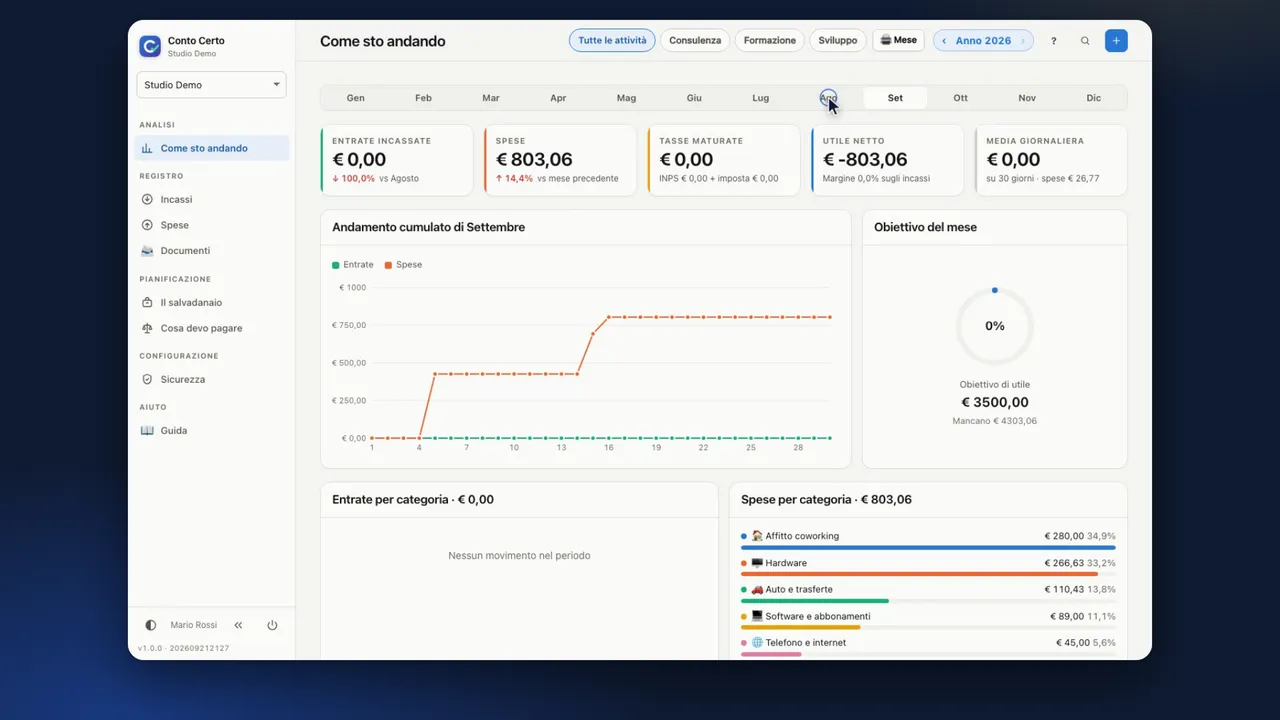Image resolution: width=1280 pixels, height=720 pixels.
Task: Open the help question mark icon
Action: pos(1053,41)
